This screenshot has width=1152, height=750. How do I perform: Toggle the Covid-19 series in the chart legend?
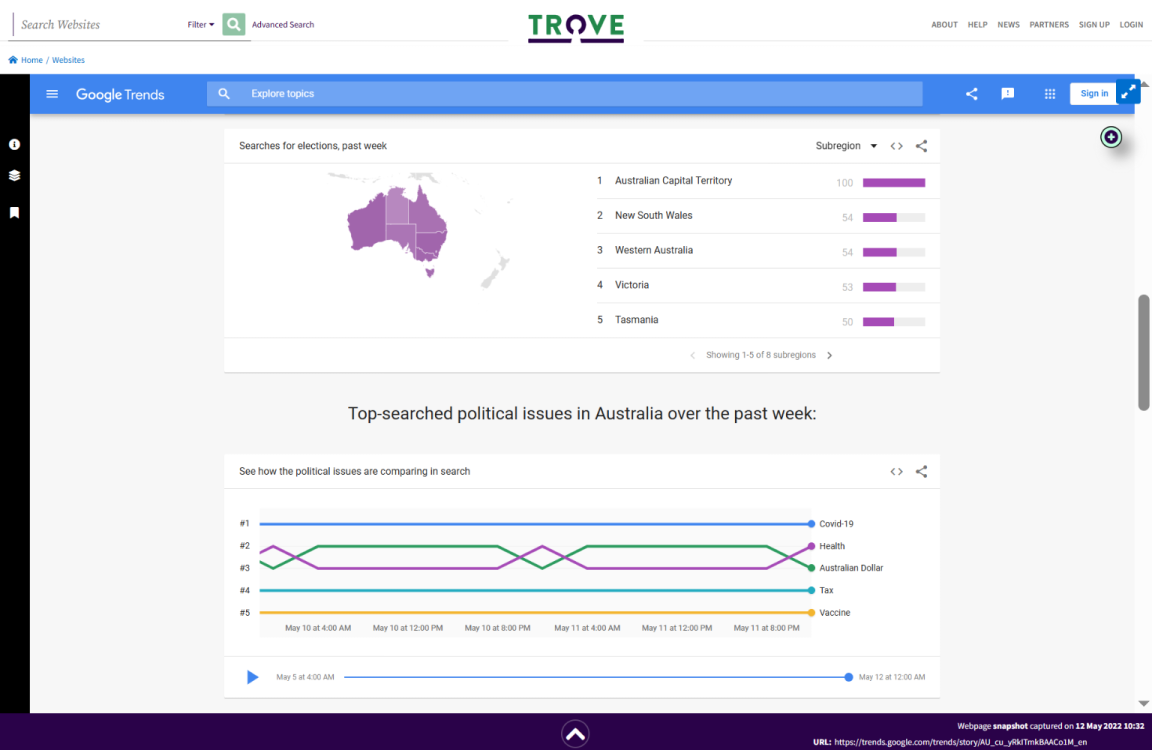tap(834, 523)
